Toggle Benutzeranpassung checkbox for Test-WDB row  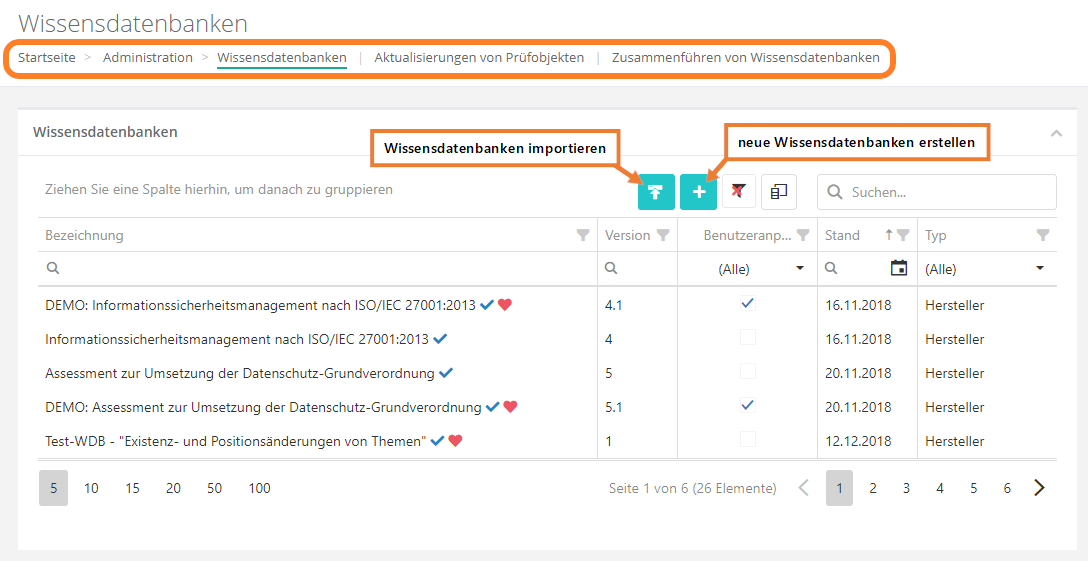pyautogui.click(x=747, y=440)
